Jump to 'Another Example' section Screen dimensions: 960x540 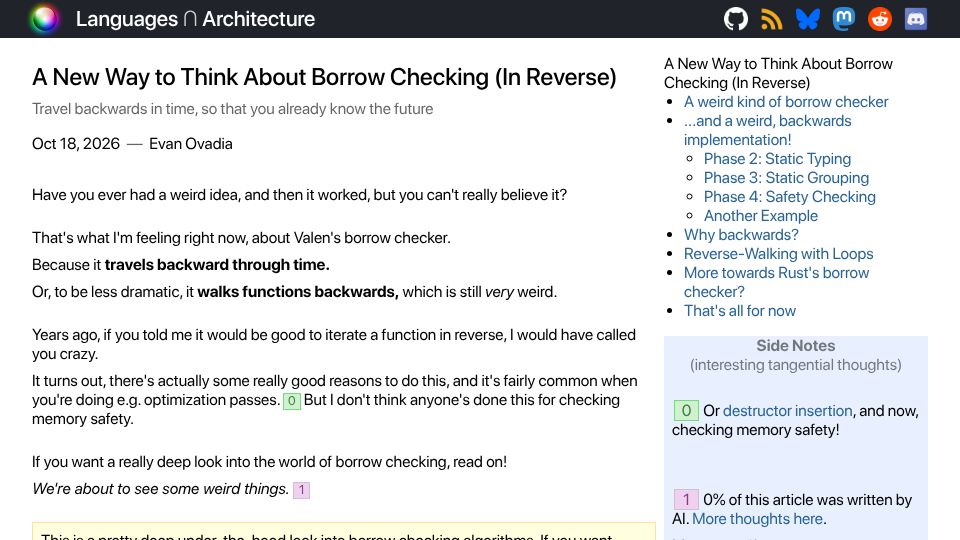tap(760, 216)
